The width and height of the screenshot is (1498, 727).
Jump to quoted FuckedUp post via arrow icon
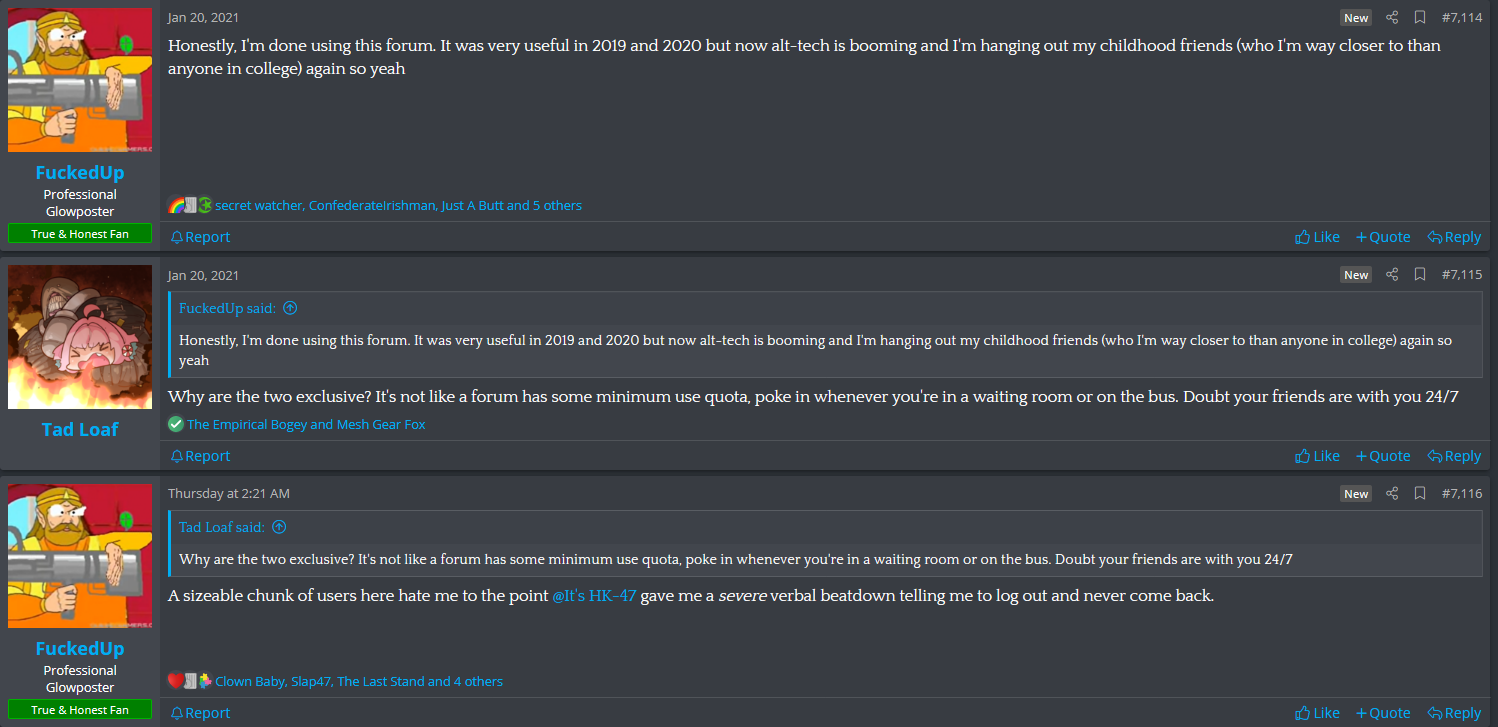tap(290, 308)
